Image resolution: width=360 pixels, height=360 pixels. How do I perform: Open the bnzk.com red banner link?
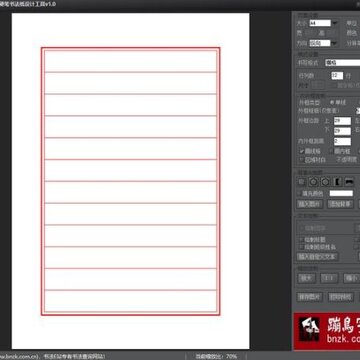click(327, 332)
